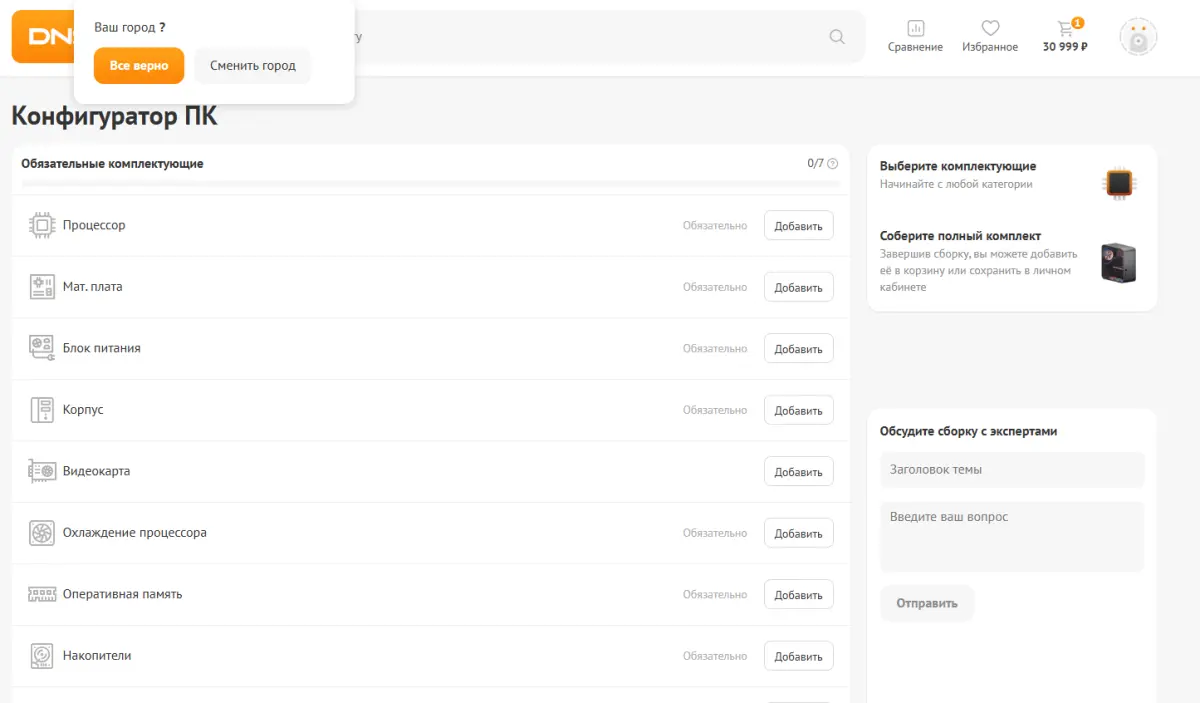This screenshot has height=703, width=1200.
Task: Click the Корпус case icon
Action: click(41, 410)
